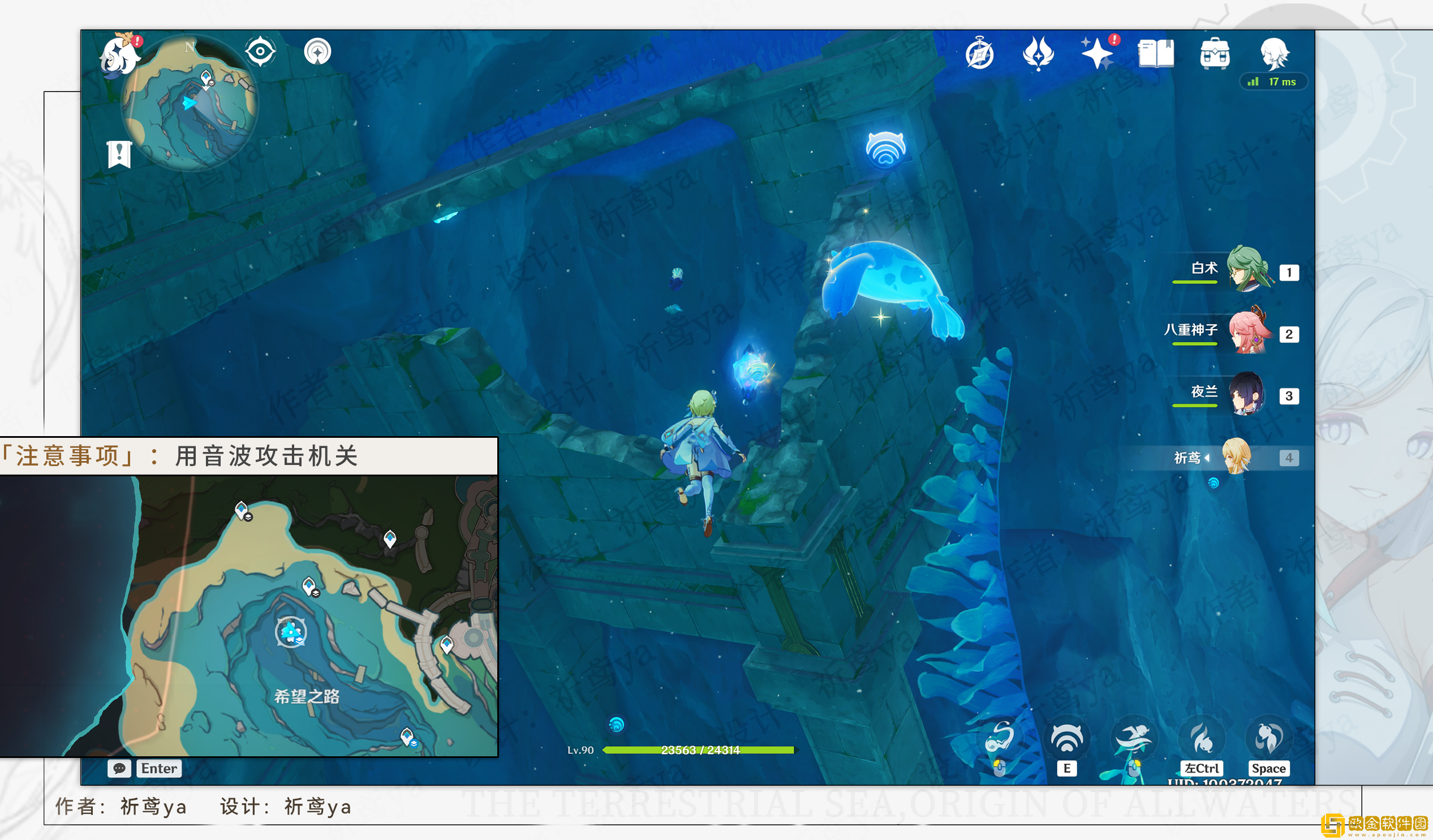
Task: Trigger the elemental skill on 左Ctrl
Action: tap(1202, 738)
